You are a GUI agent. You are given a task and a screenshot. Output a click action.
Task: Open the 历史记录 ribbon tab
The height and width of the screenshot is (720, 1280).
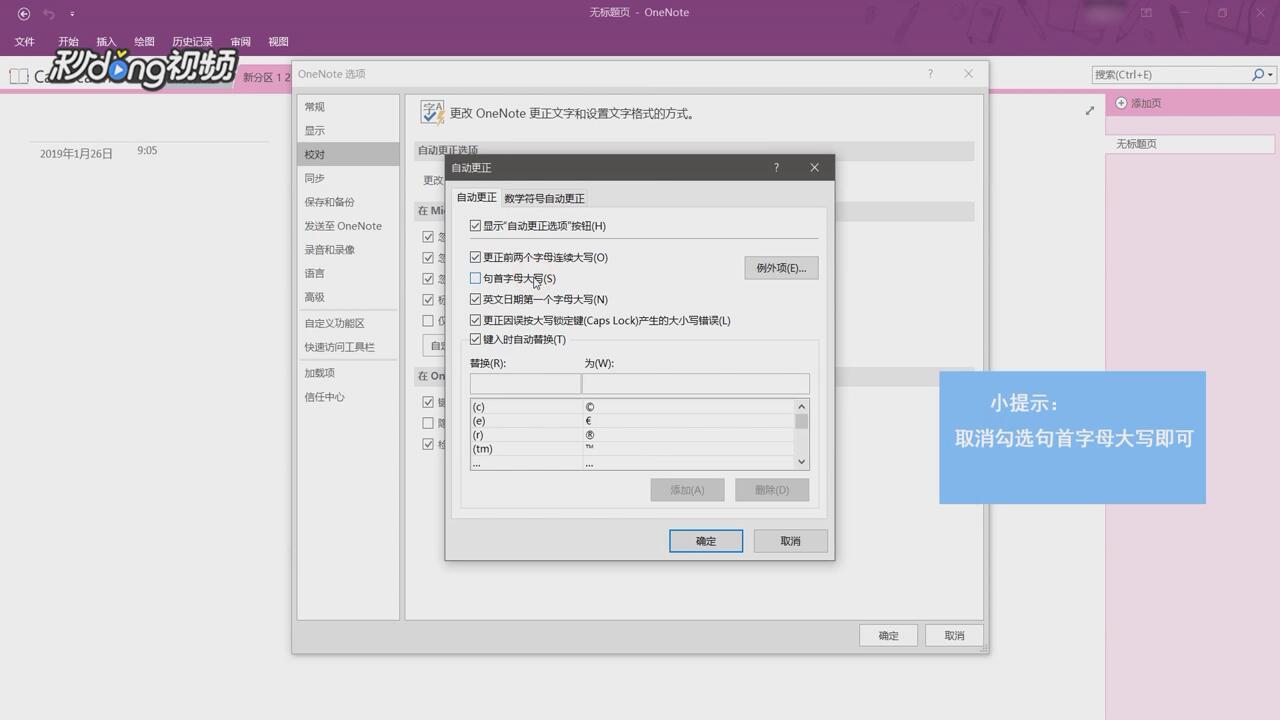tap(192, 42)
